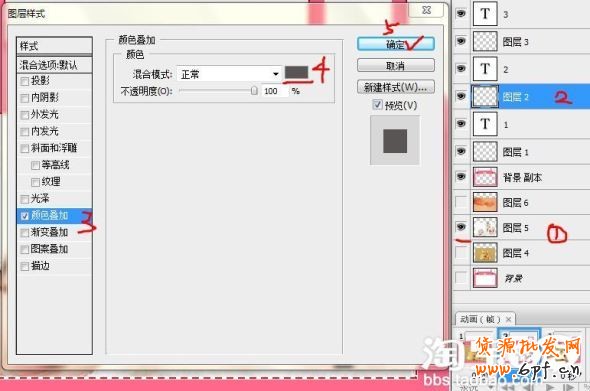Enable the 描边 stroke checkbox
This screenshot has height=391, width=590.
click(25, 266)
